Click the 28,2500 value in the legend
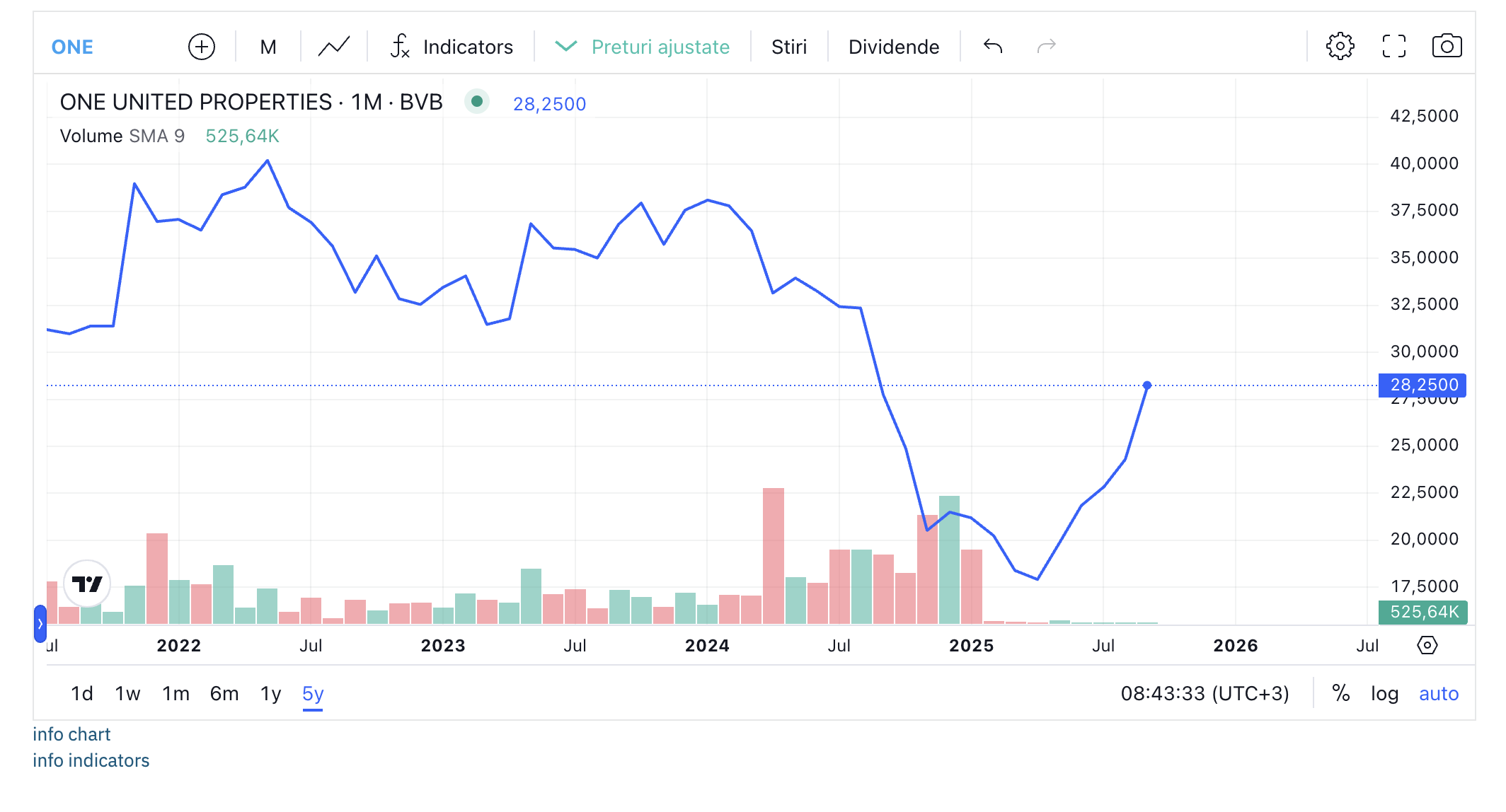The width and height of the screenshot is (1506, 812). coord(549,104)
